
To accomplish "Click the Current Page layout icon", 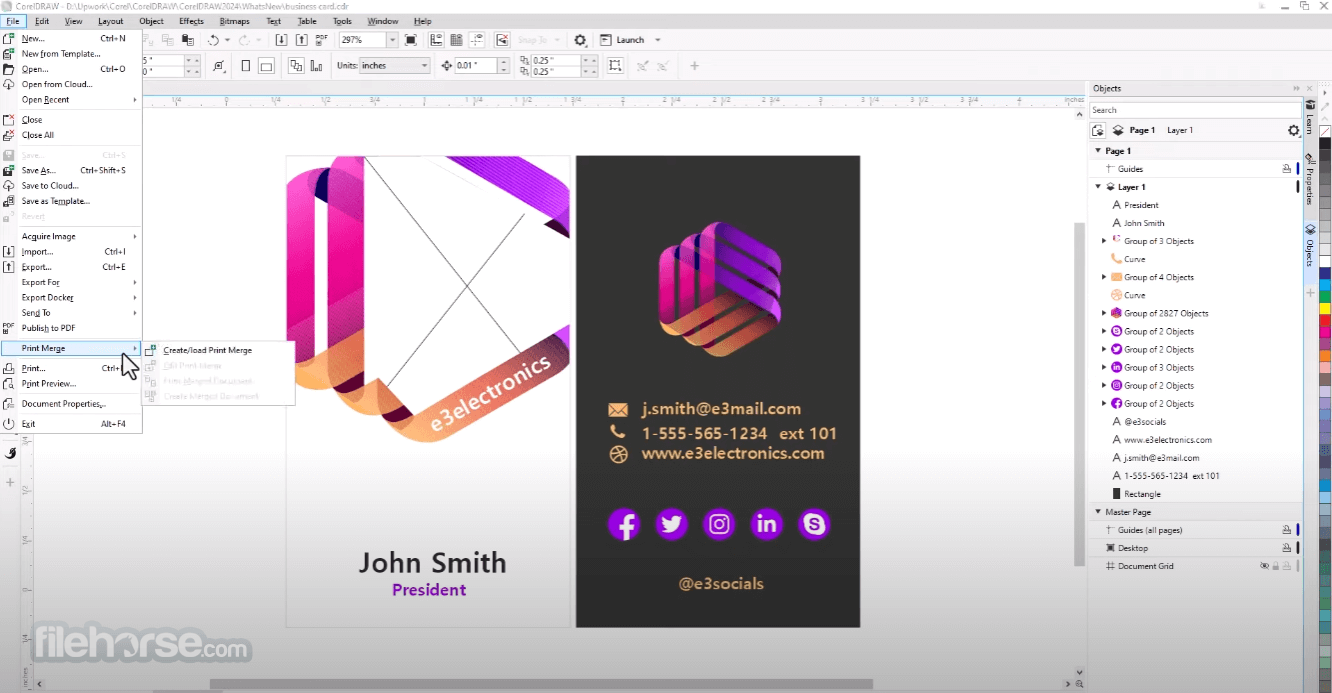I will click(x=316, y=66).
